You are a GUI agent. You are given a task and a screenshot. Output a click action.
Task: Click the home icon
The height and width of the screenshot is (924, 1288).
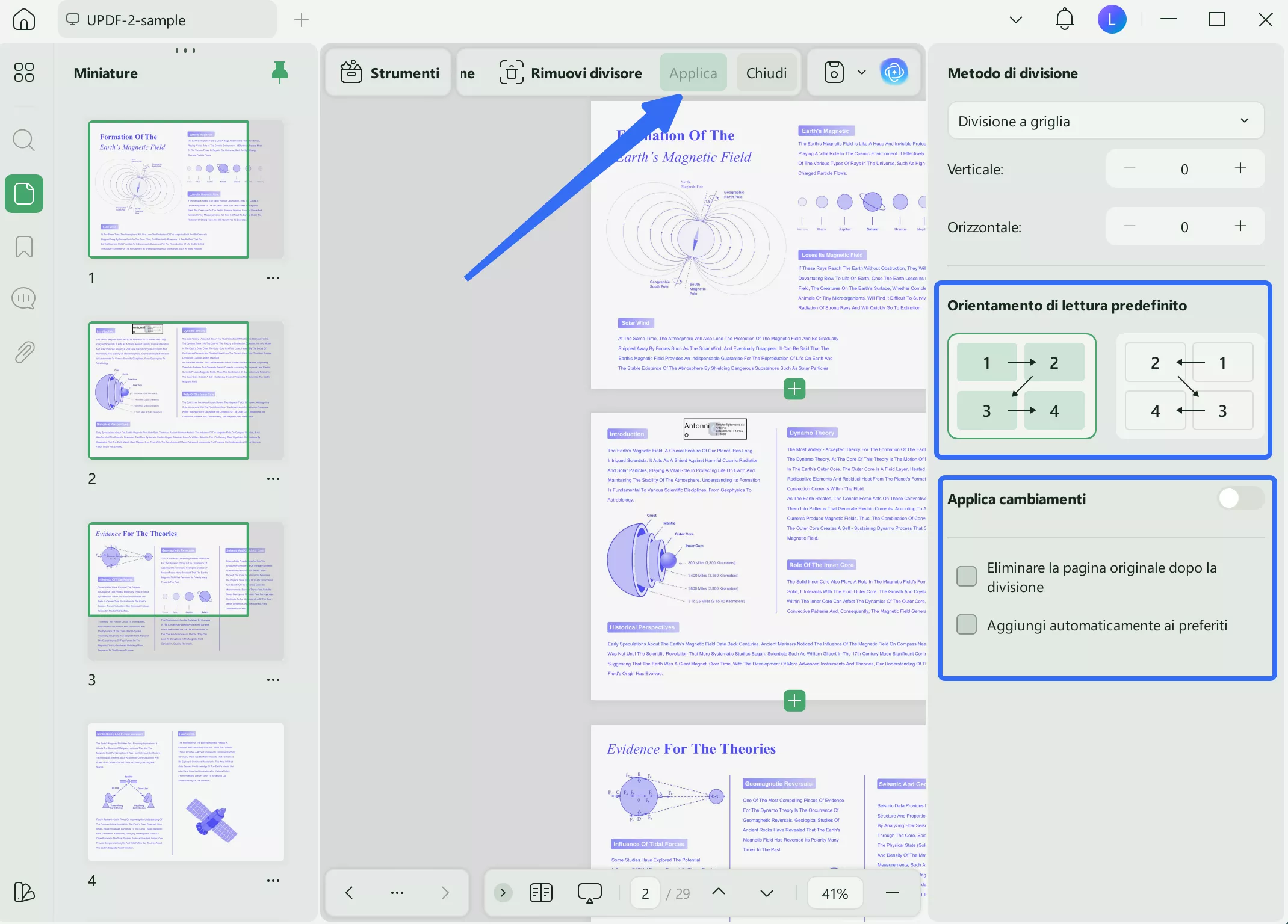pyautogui.click(x=24, y=19)
